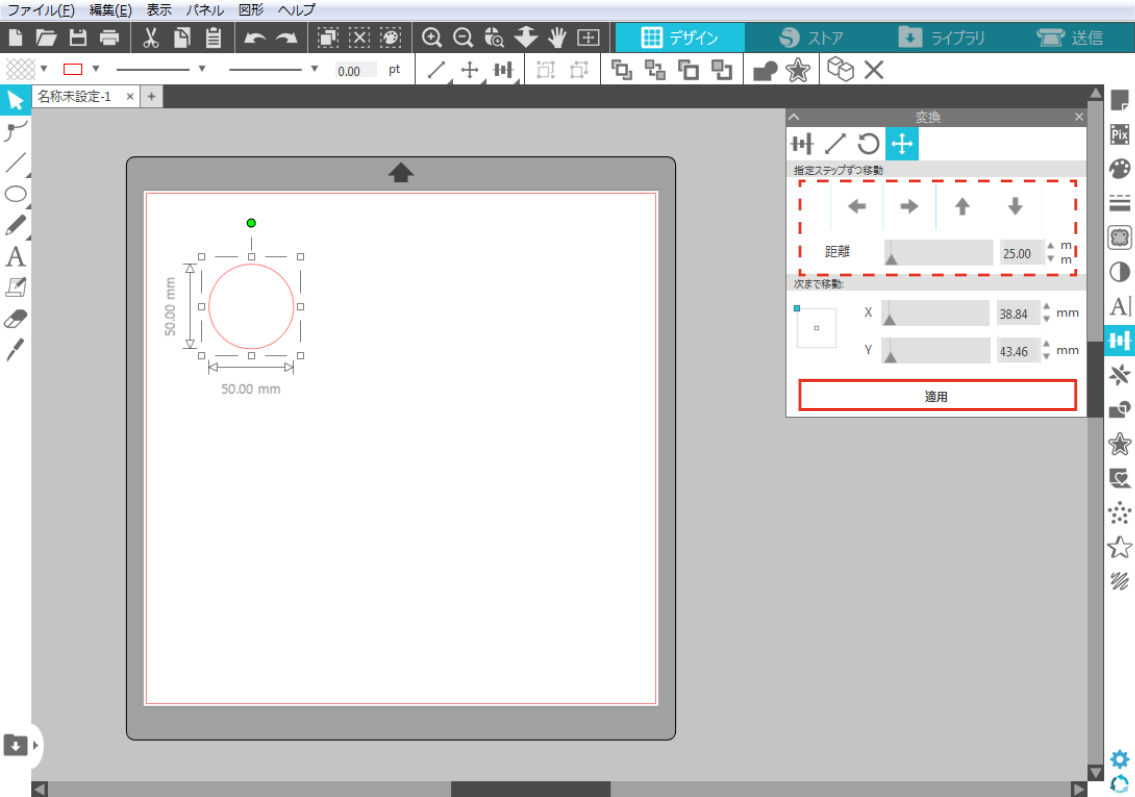
Task: Click the 適用 apply button
Action: (937, 396)
